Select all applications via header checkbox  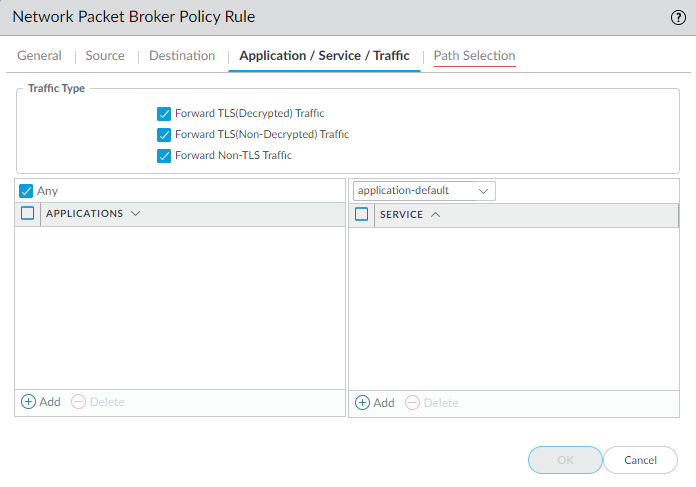(28, 213)
